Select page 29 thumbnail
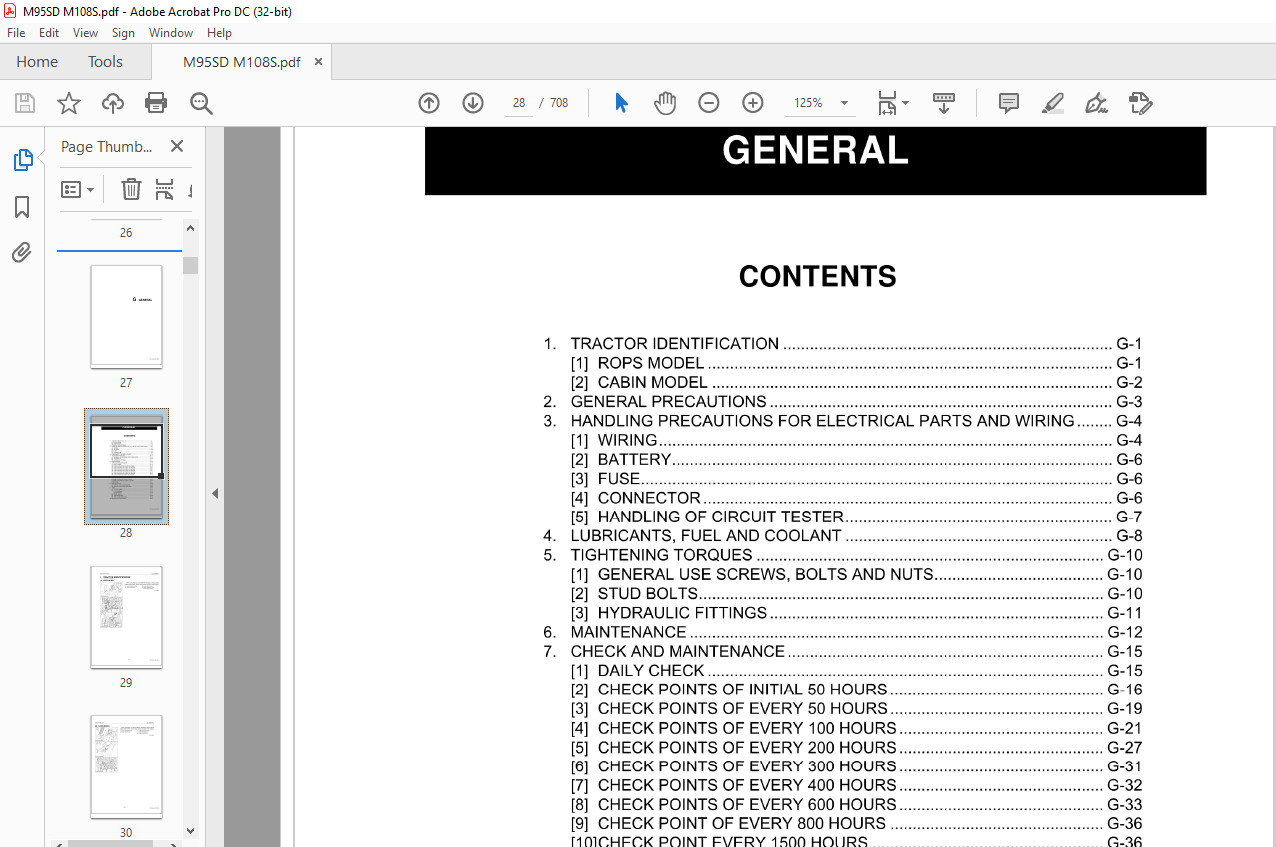The width and height of the screenshot is (1276, 847). 126,617
